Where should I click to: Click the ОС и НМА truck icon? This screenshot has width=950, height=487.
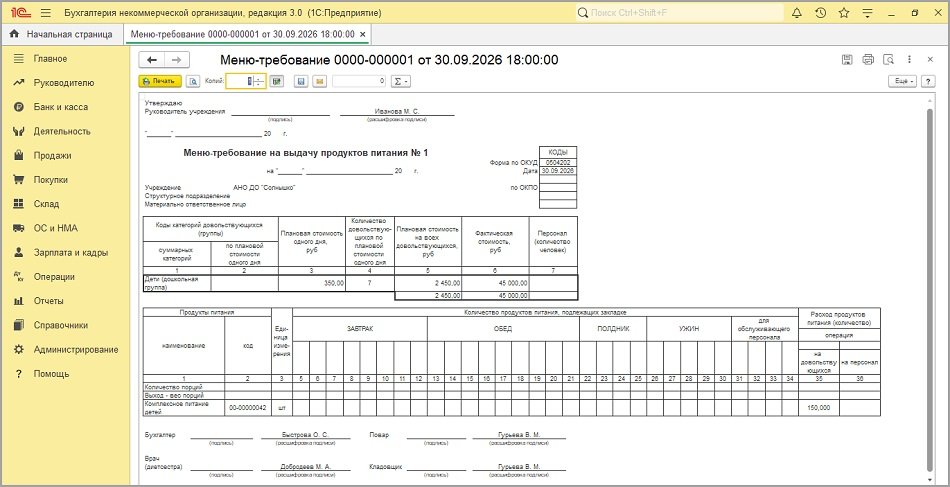(19, 228)
